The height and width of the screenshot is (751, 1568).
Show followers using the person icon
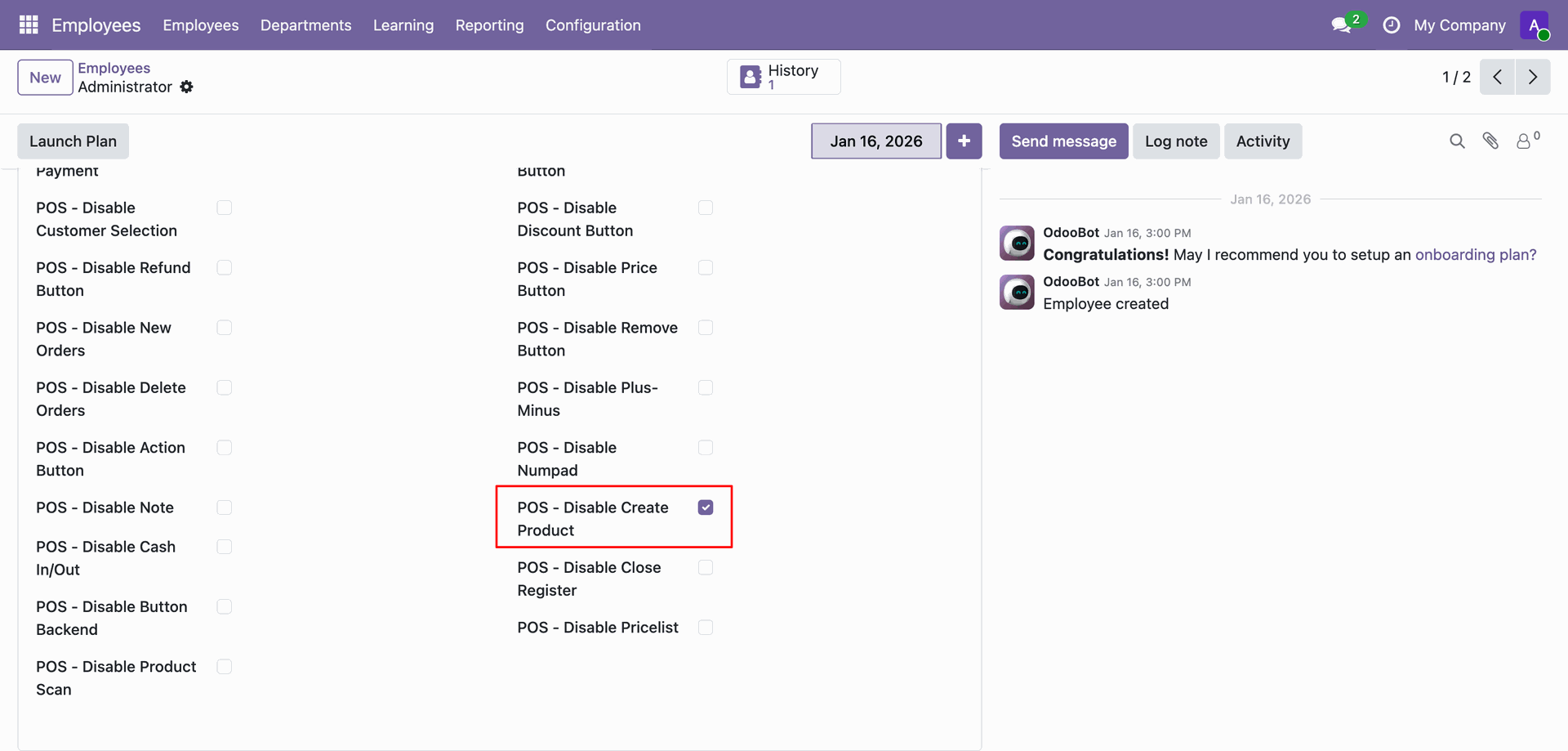click(x=1524, y=141)
